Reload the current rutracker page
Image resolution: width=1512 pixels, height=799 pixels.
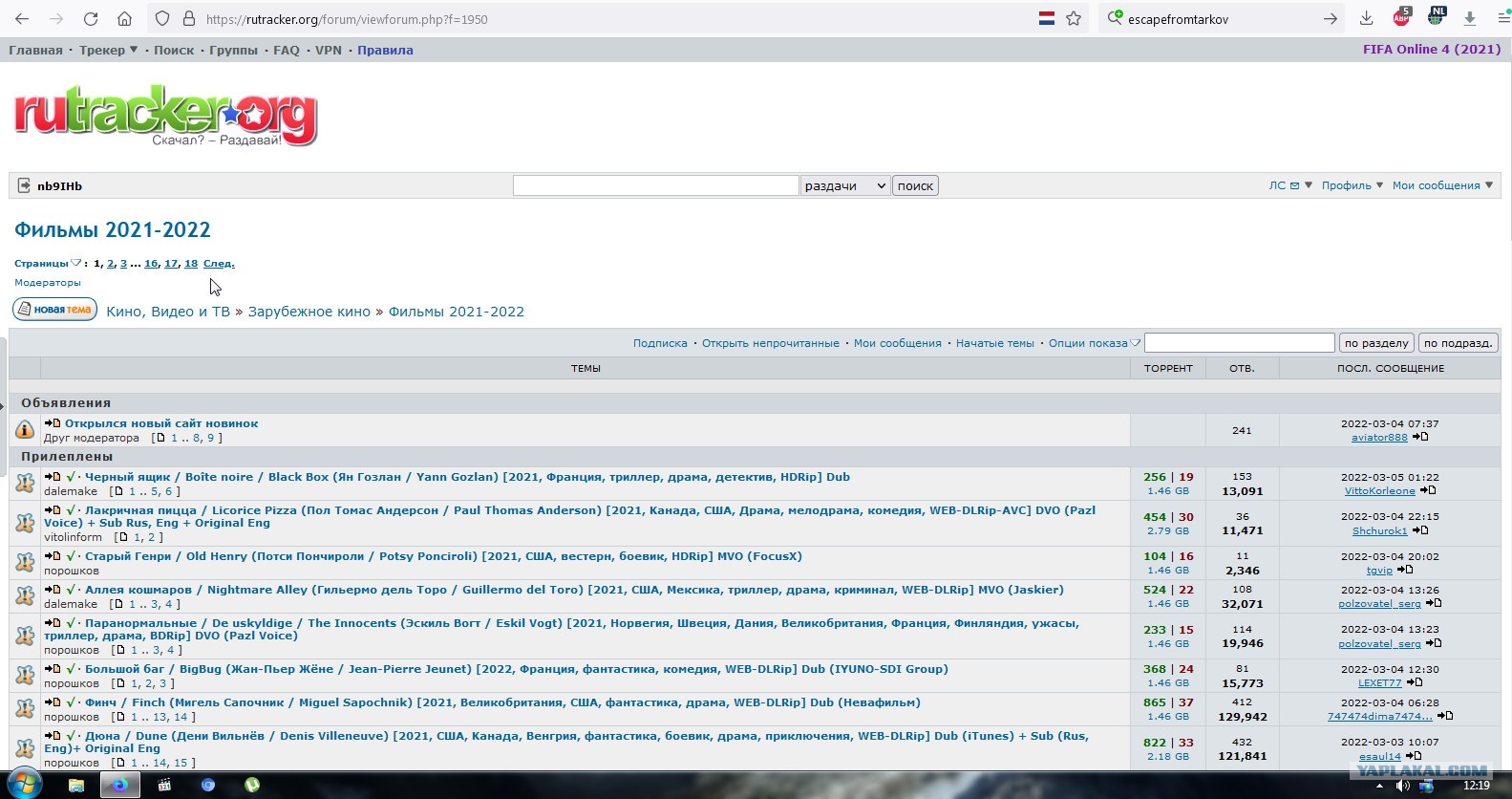click(91, 19)
